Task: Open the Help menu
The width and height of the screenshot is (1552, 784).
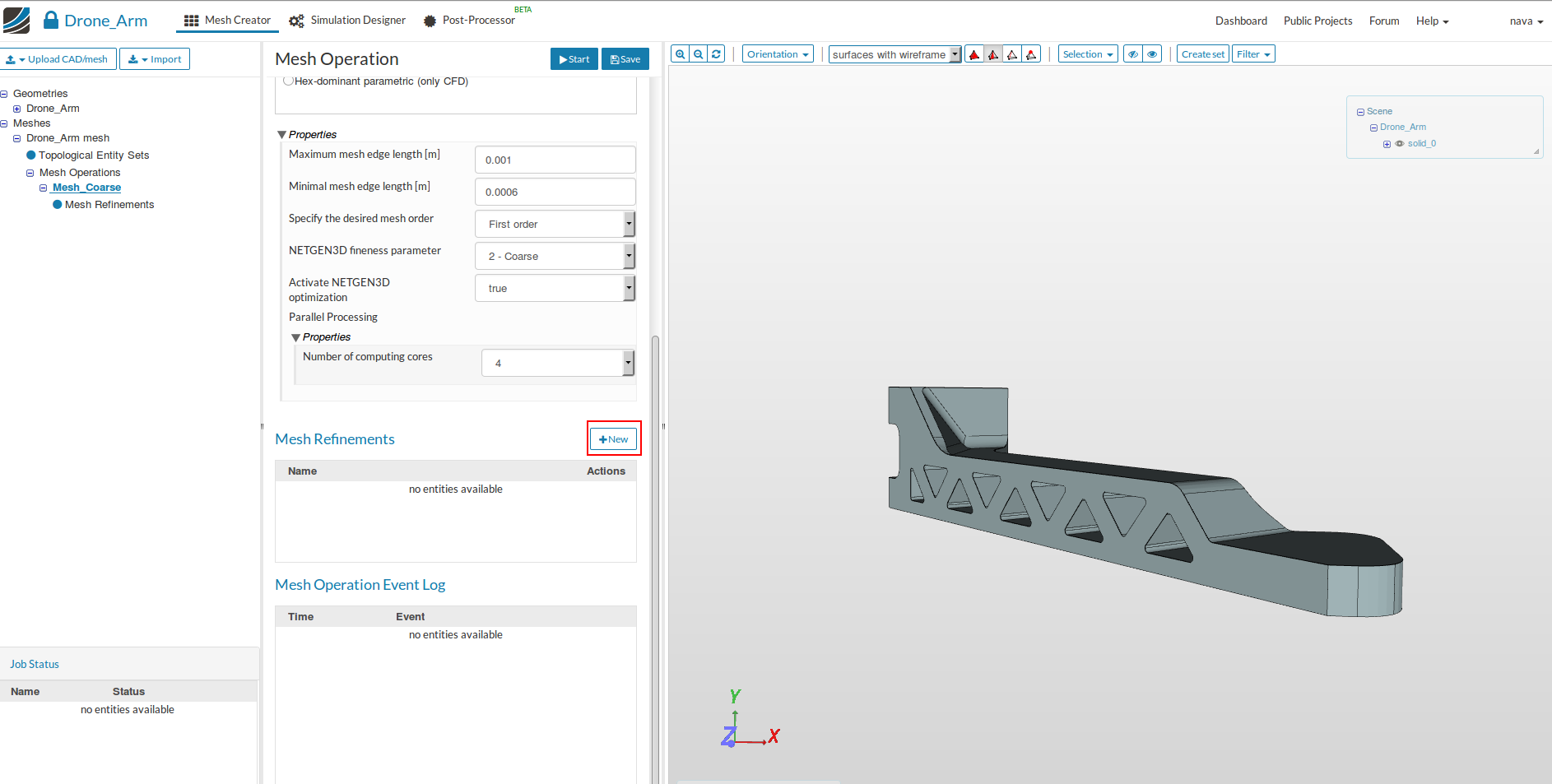Action: 1432,21
